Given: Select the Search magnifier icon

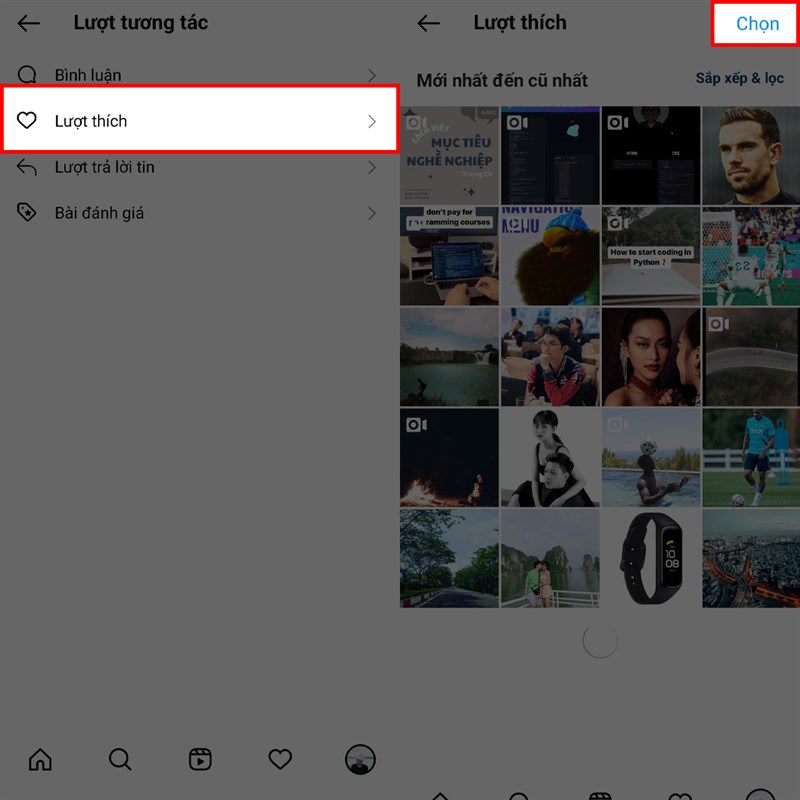Looking at the screenshot, I should [x=120, y=760].
